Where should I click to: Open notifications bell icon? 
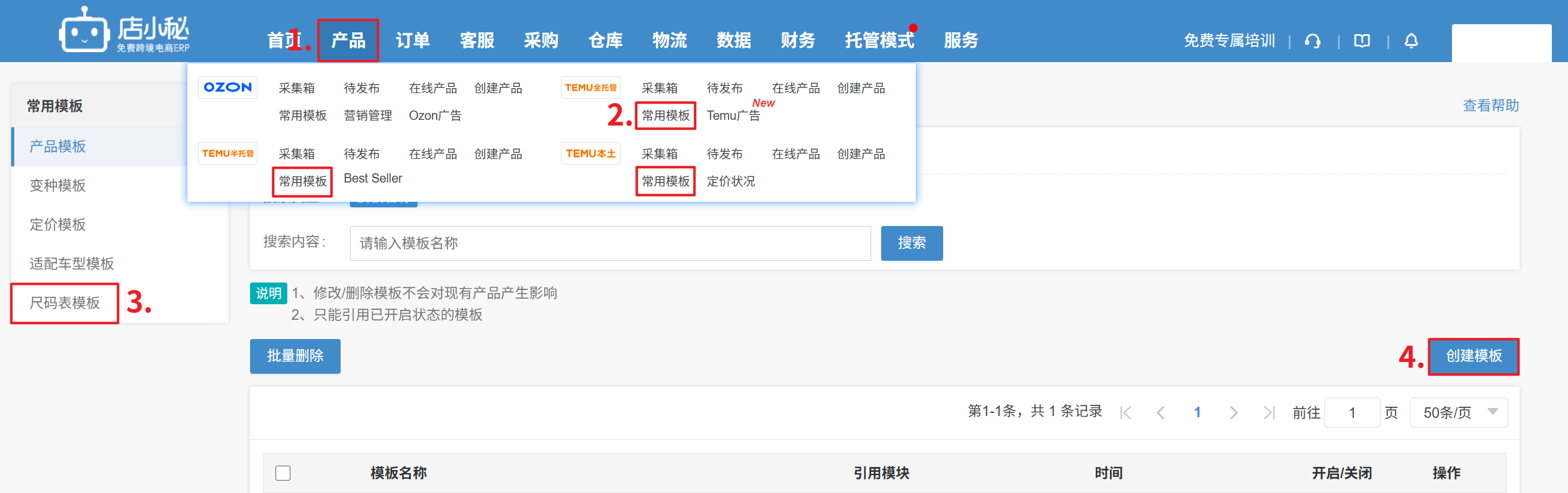[1411, 41]
